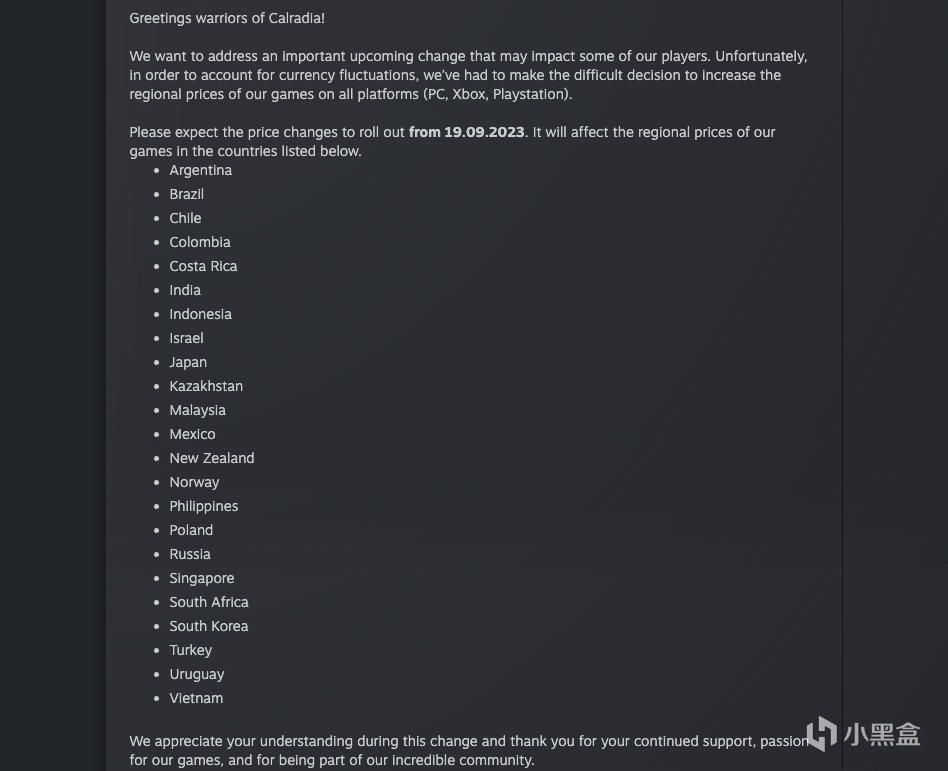Viewport: 948px width, 771px height.
Task: Click the Russia entry
Action: (190, 554)
